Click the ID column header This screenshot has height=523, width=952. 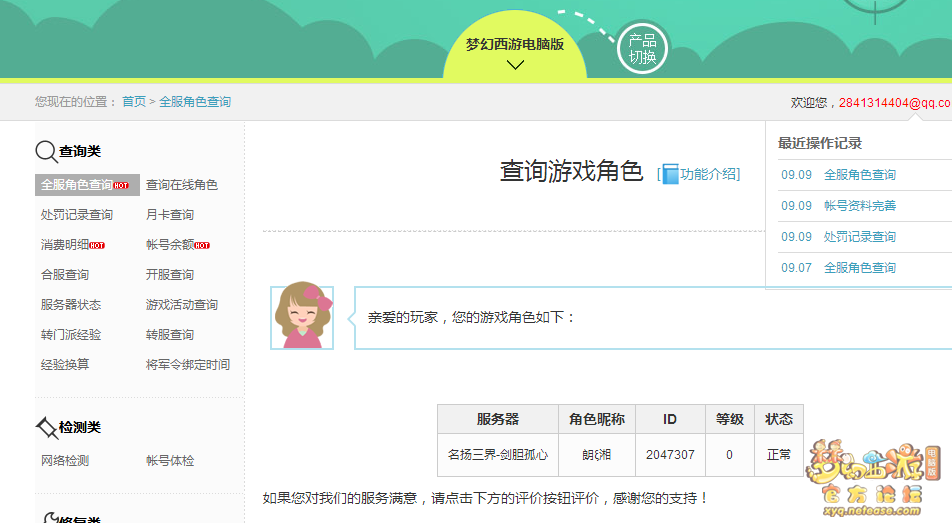point(670,419)
